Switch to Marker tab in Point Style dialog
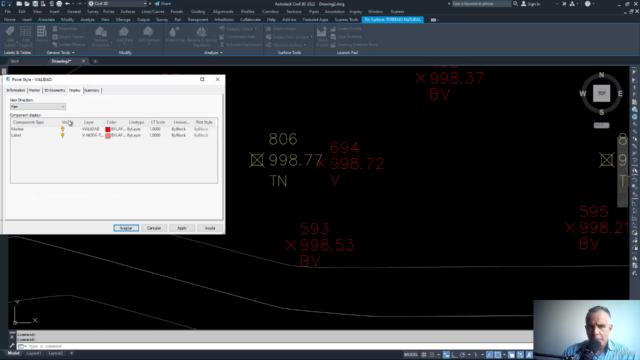The image size is (640, 360). [x=34, y=90]
